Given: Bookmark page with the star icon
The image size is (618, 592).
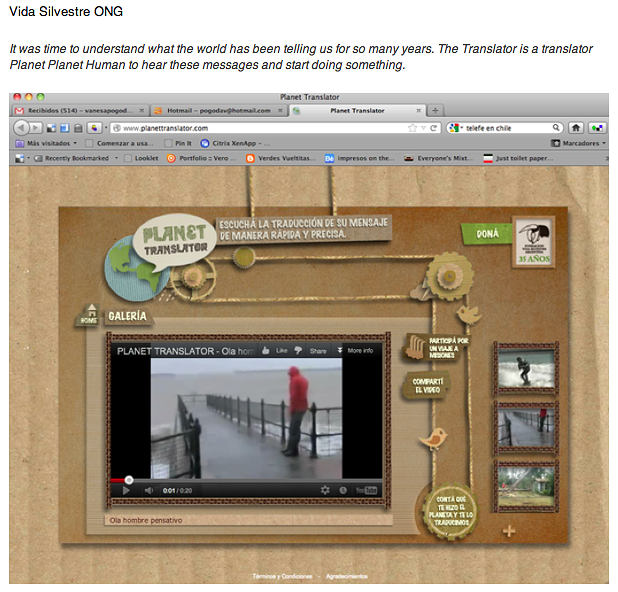Looking at the screenshot, I should tap(412, 128).
